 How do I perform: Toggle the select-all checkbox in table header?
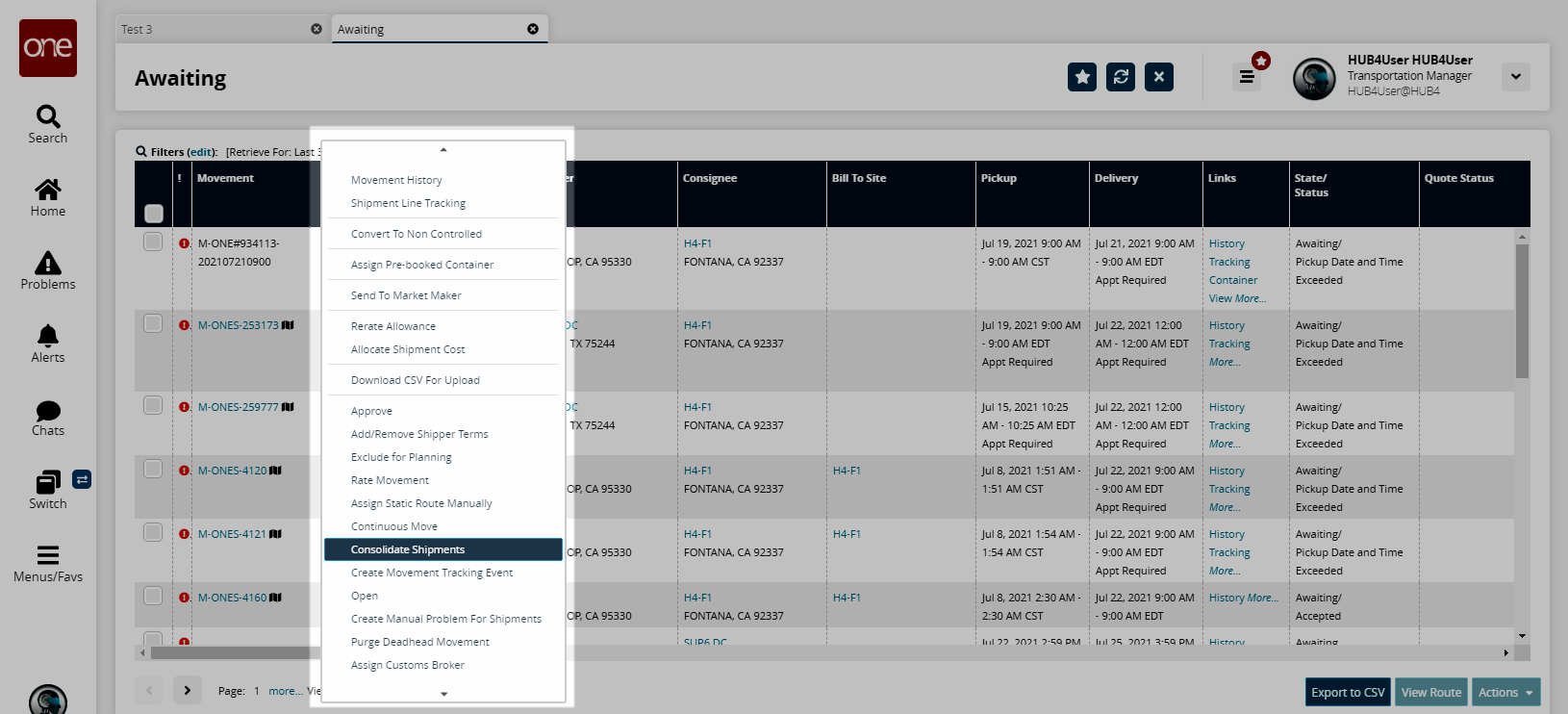(x=154, y=214)
